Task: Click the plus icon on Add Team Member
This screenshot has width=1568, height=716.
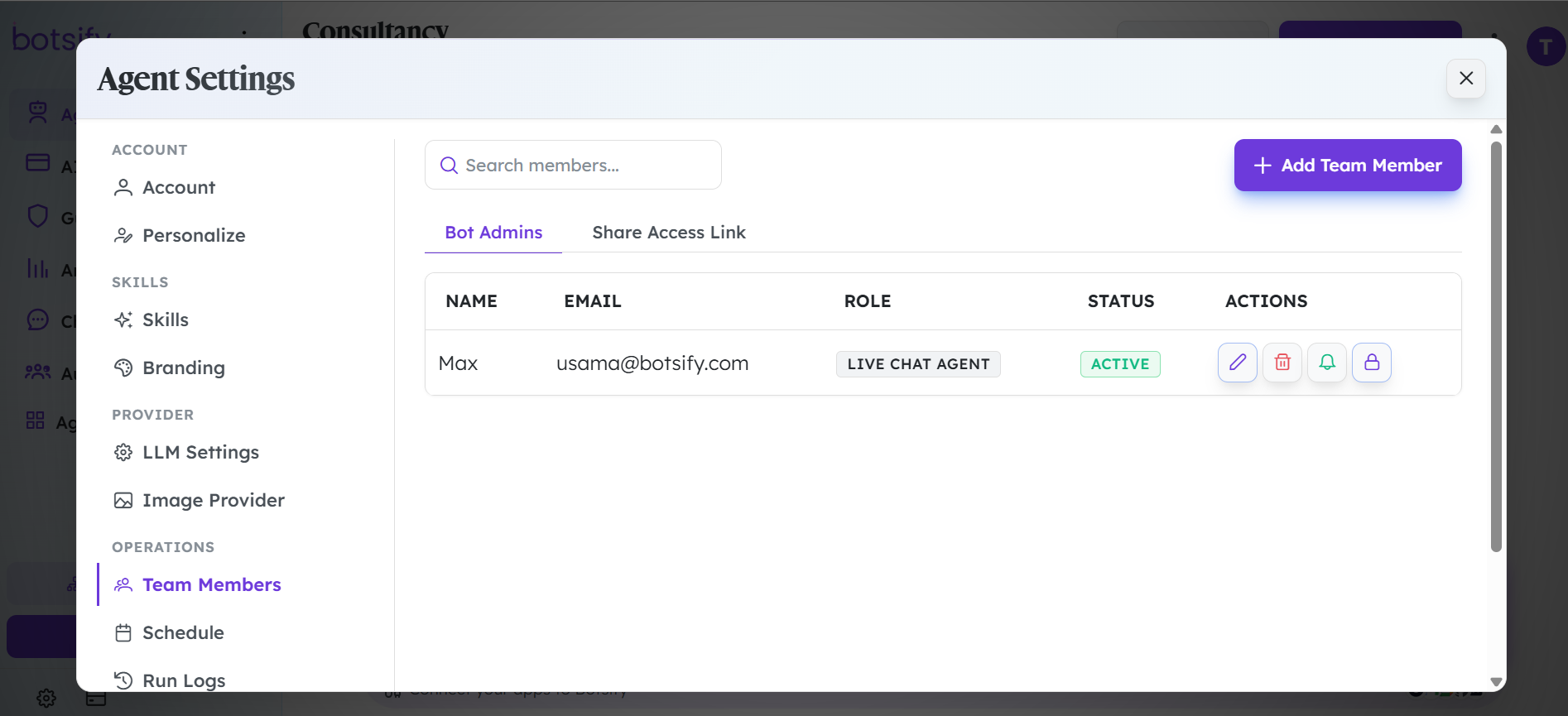Action: click(1263, 166)
